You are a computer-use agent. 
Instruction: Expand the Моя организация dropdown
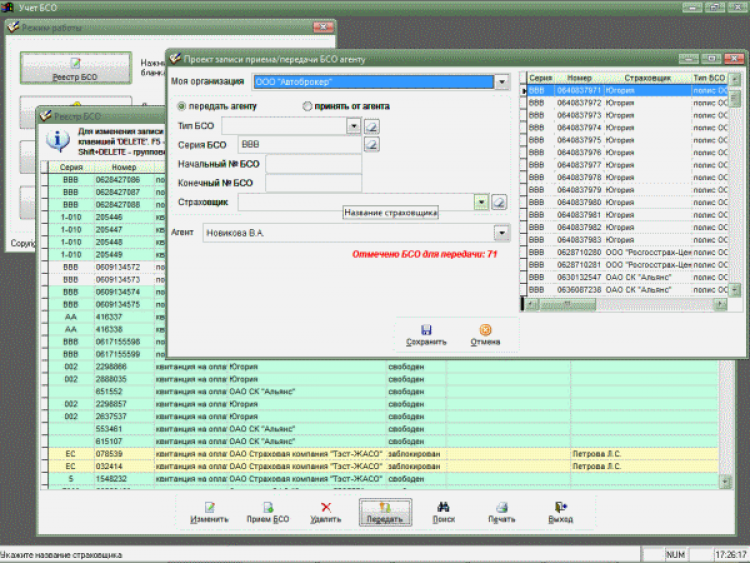pos(502,82)
